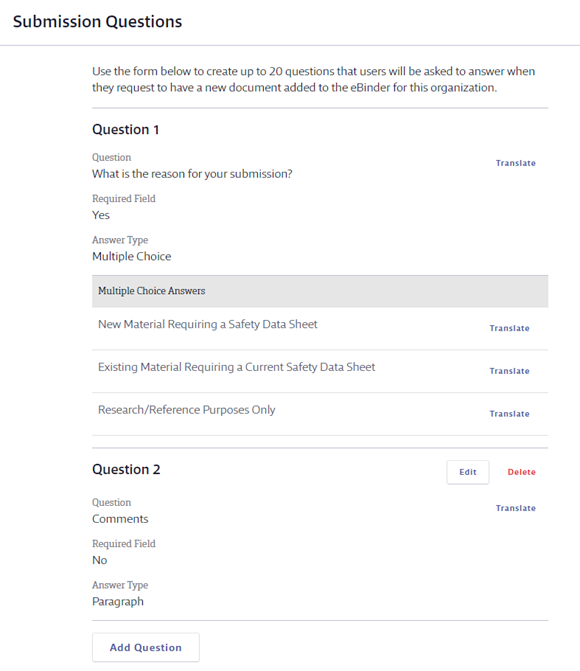This screenshot has height=671, width=580.
Task: Select the 'What is the reason for your submission?' text
Action: pos(192,174)
